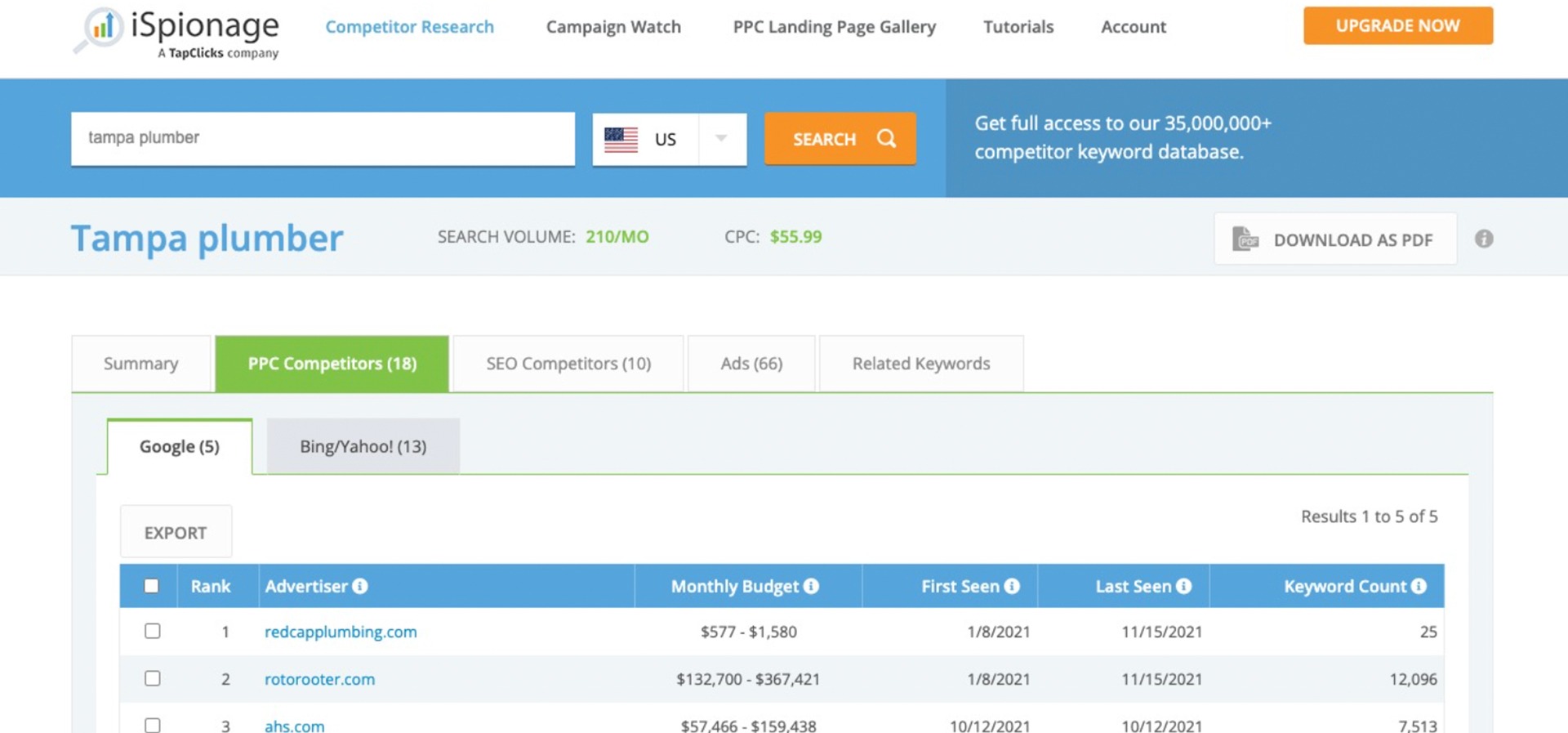
Task: Sort by First Seen column header
Action: click(x=960, y=586)
